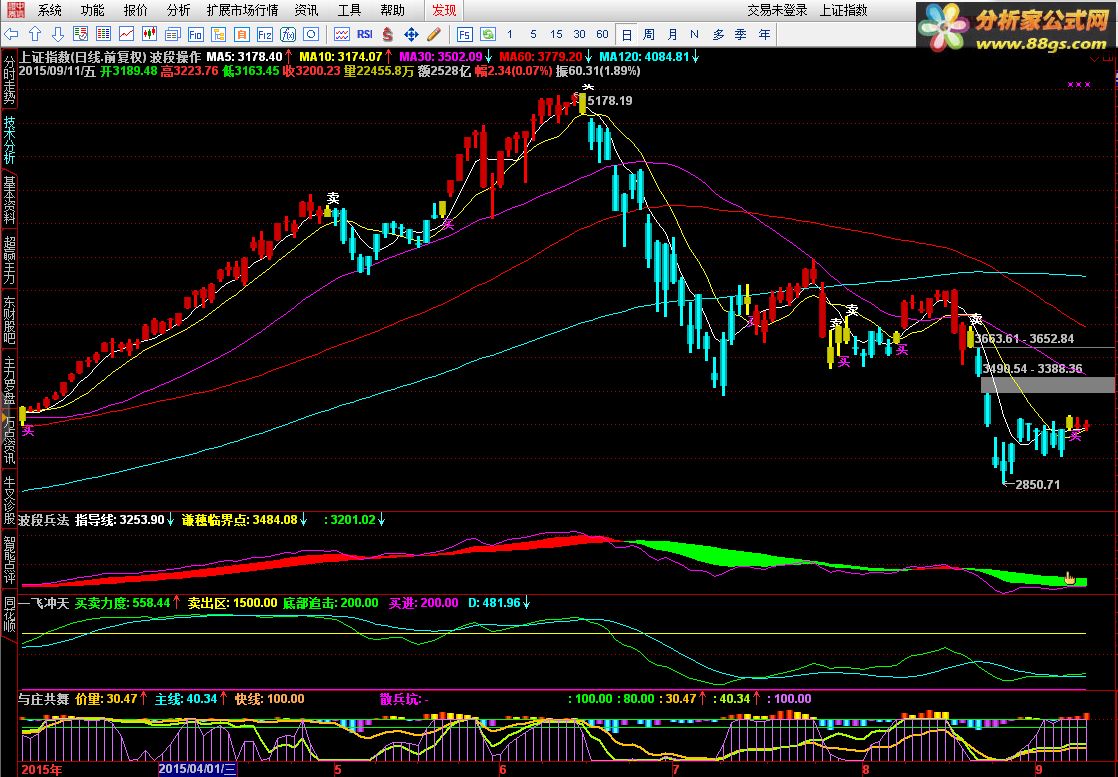1118x777 pixels.
Task: Click the app logo in menu bar
Action: coord(14,10)
